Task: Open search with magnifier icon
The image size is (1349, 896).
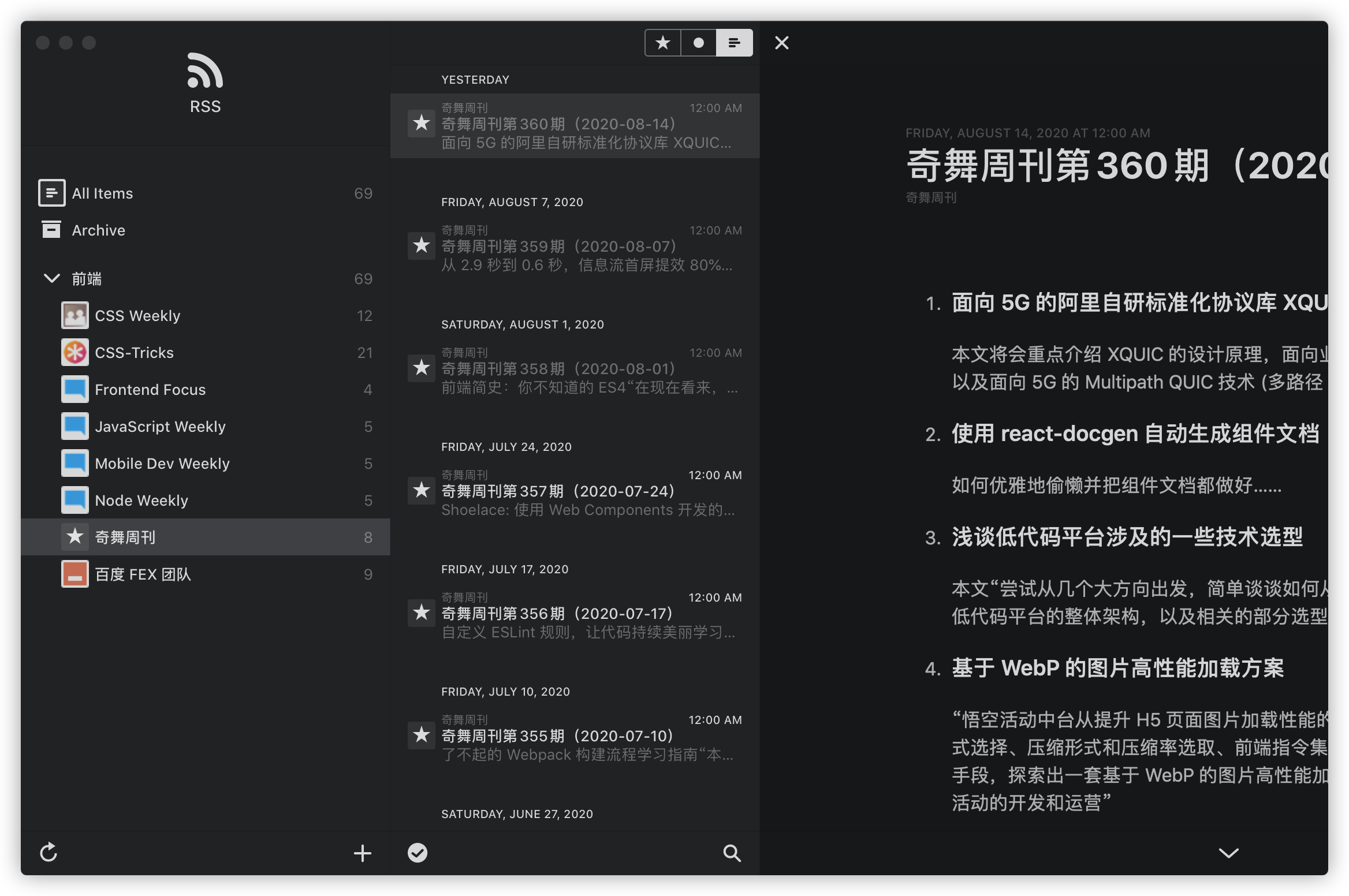Action: (x=732, y=853)
